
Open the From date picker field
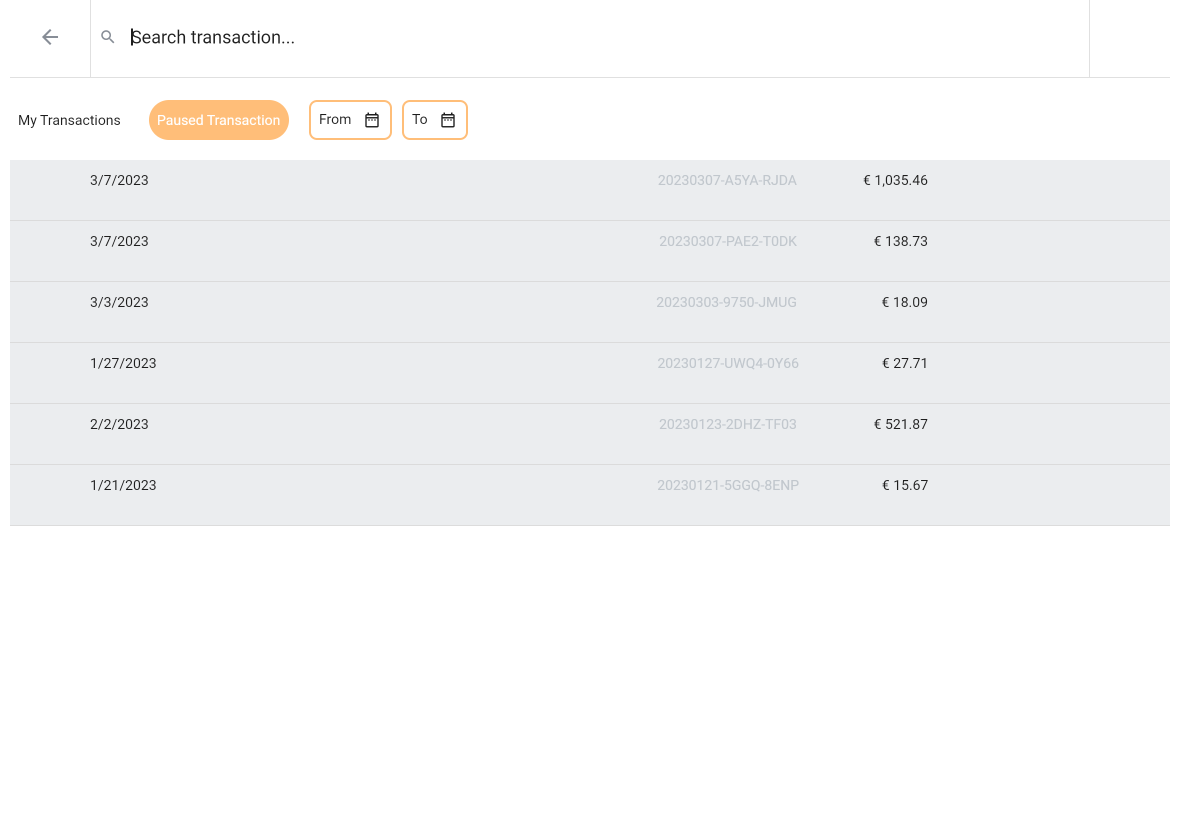point(336,120)
